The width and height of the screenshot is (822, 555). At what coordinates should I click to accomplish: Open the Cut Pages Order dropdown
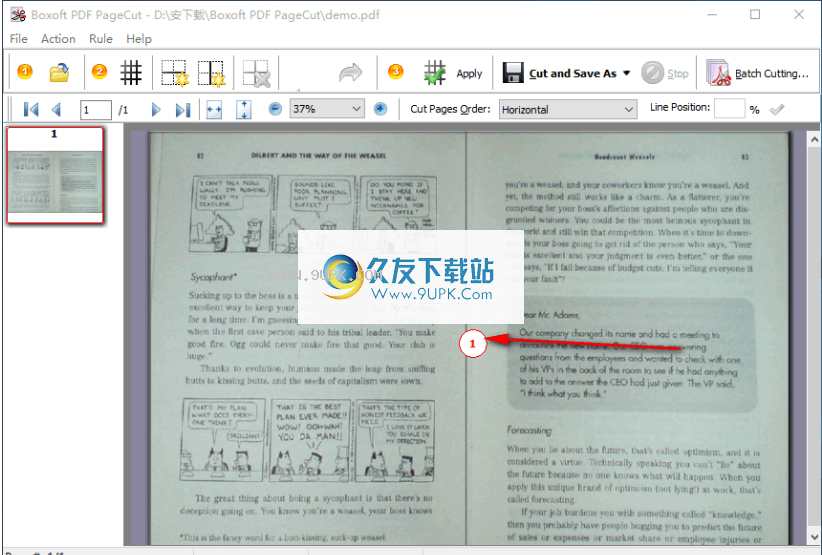pyautogui.click(x=568, y=110)
